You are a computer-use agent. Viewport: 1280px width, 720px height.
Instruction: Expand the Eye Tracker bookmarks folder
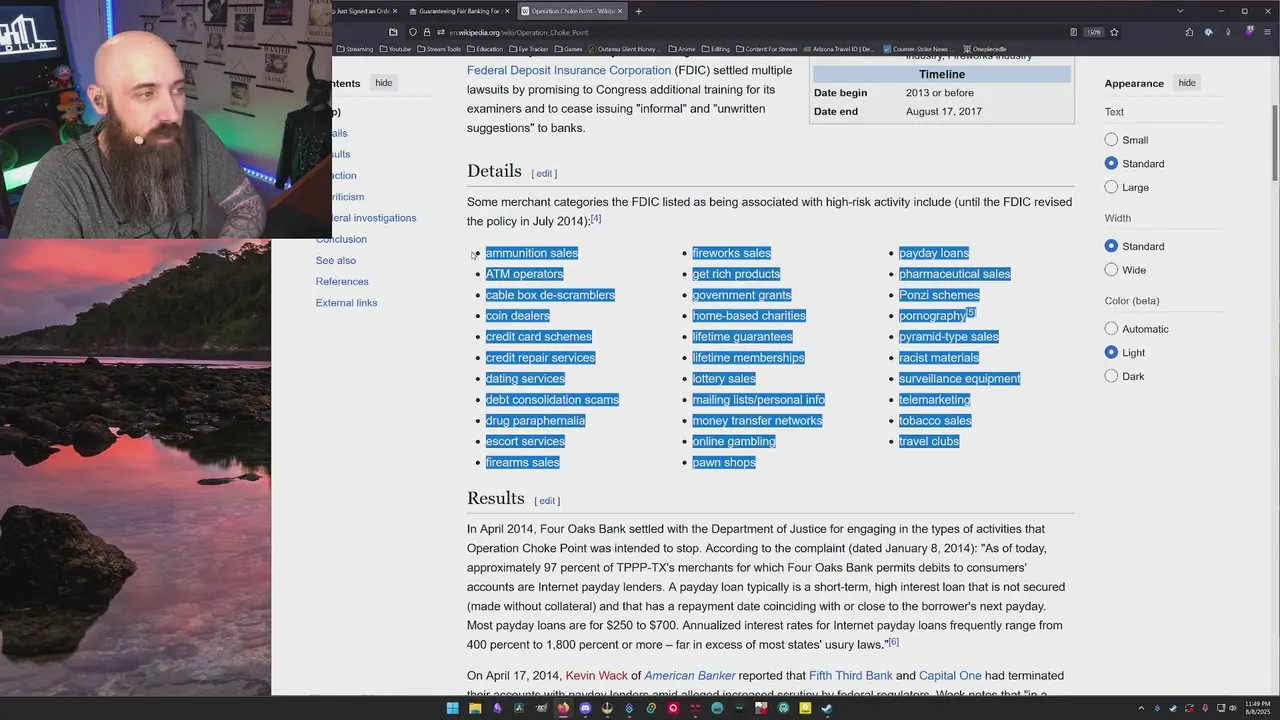pos(529,49)
